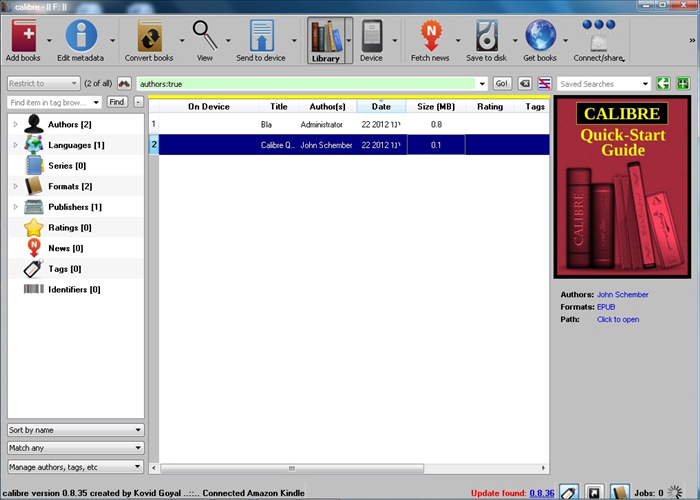700x500 pixels.
Task: Toggle book details status bar icon
Action: [x=620, y=492]
